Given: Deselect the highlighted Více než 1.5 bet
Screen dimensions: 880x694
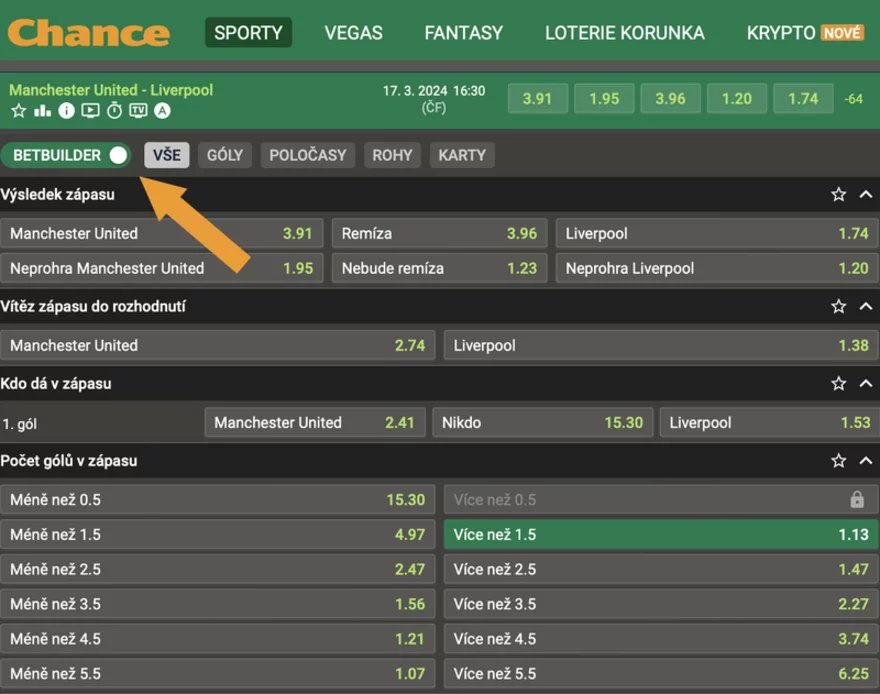Looking at the screenshot, I should click(662, 534).
